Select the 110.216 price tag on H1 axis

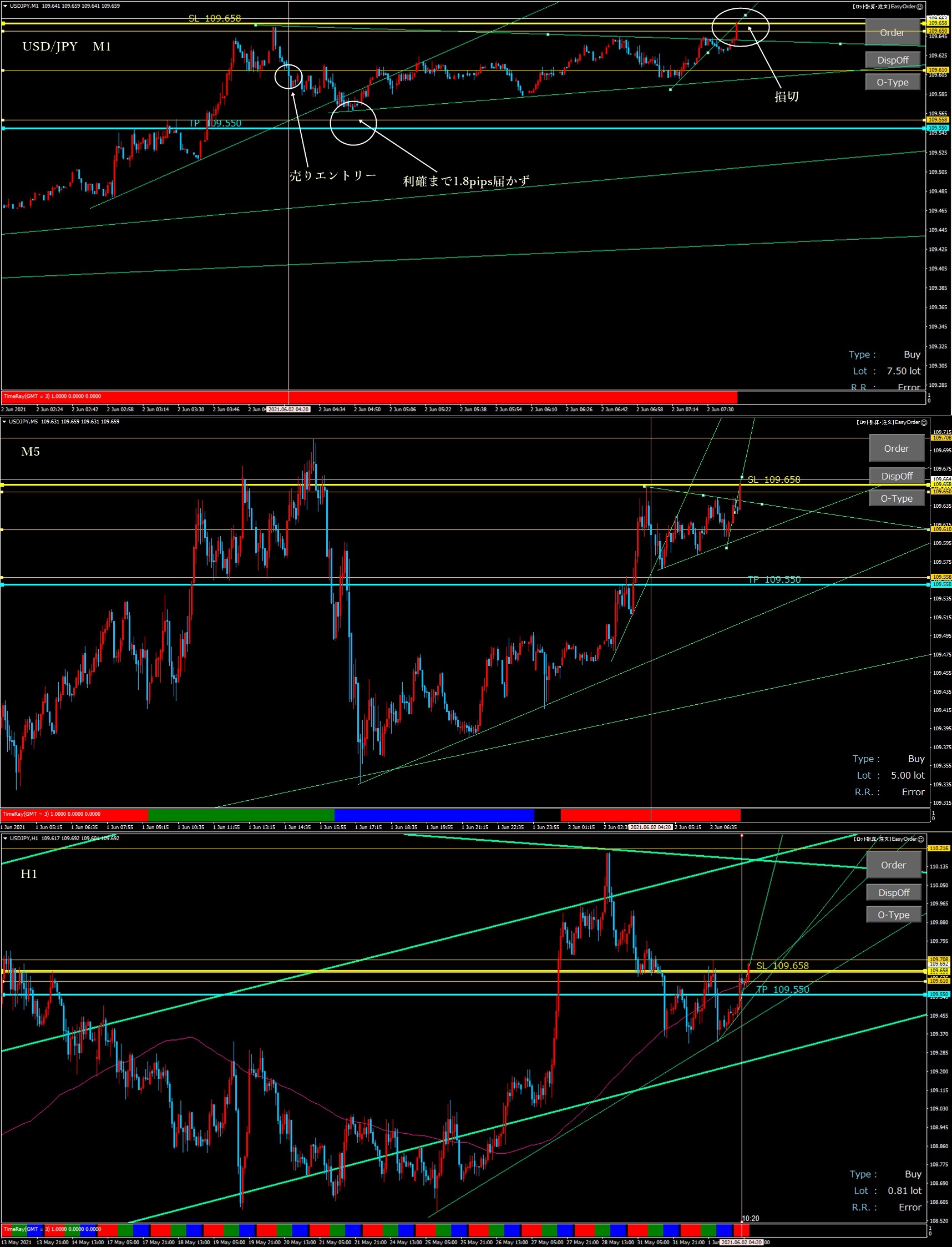point(938,849)
